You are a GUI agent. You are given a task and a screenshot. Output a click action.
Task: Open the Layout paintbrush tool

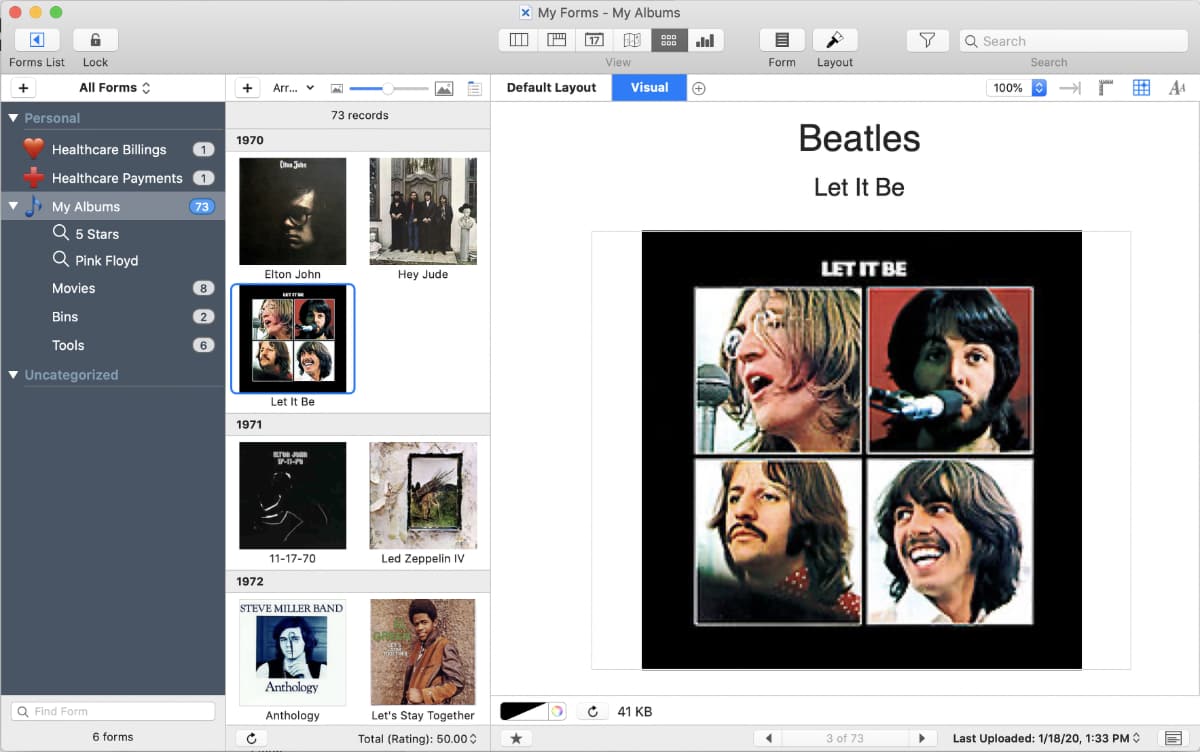(x=834, y=40)
